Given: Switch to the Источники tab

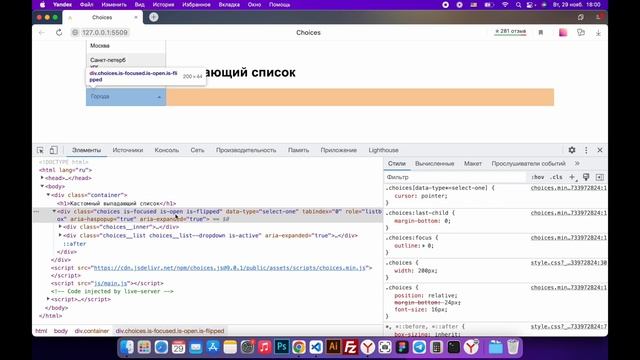Looking at the screenshot, I should [x=128, y=150].
